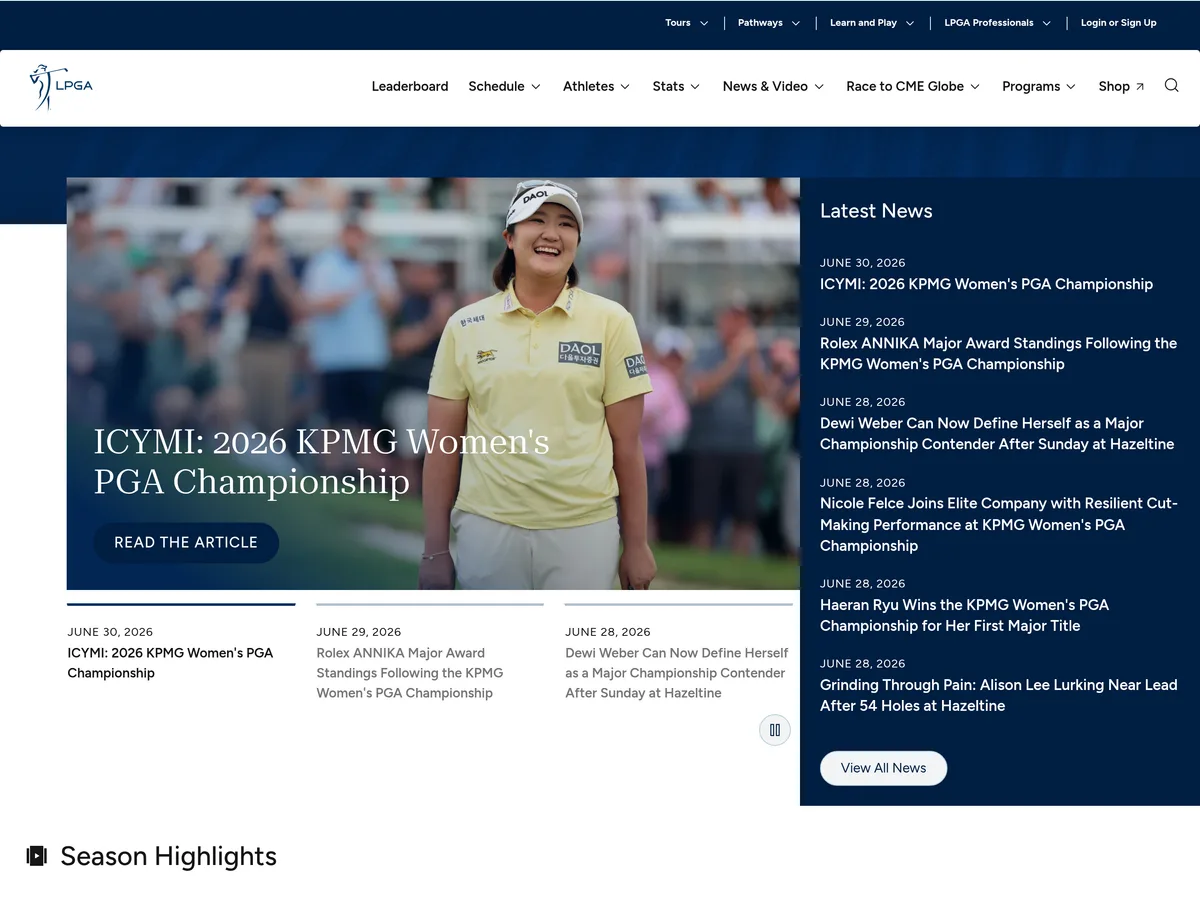Open the search magnifier icon

click(x=1172, y=86)
